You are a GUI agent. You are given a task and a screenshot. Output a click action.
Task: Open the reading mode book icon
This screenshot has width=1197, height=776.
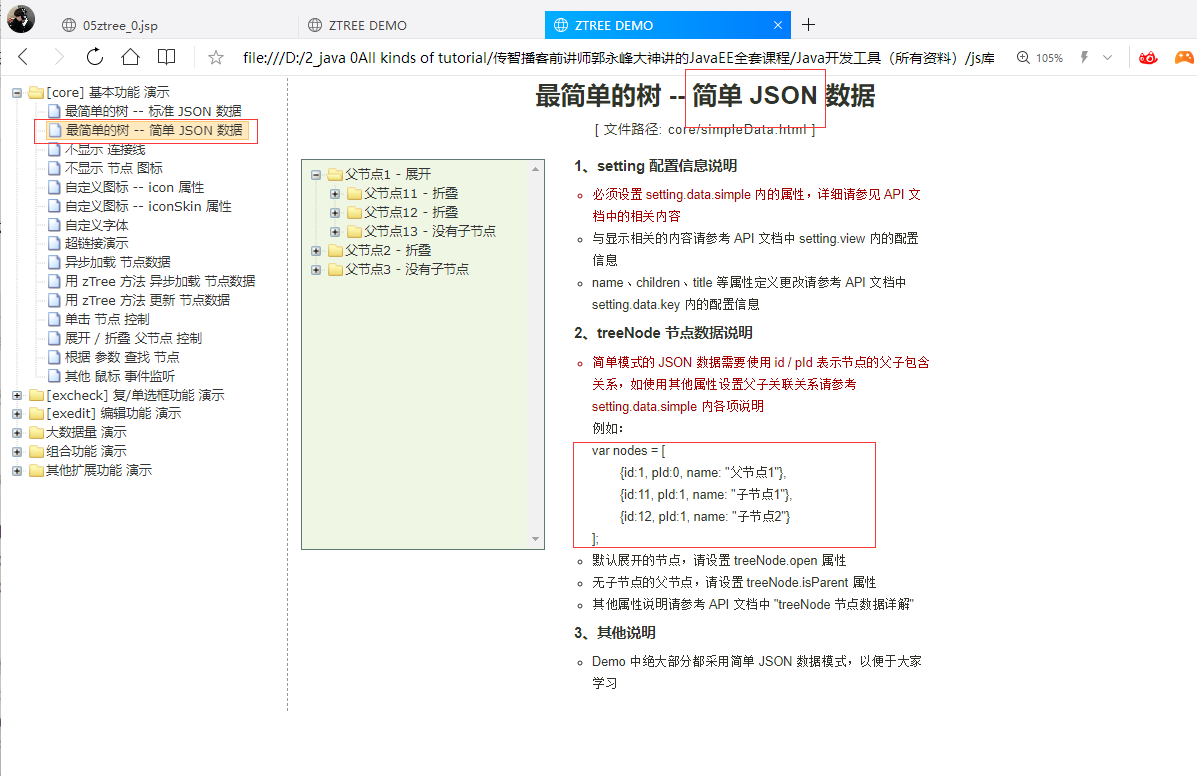point(166,56)
